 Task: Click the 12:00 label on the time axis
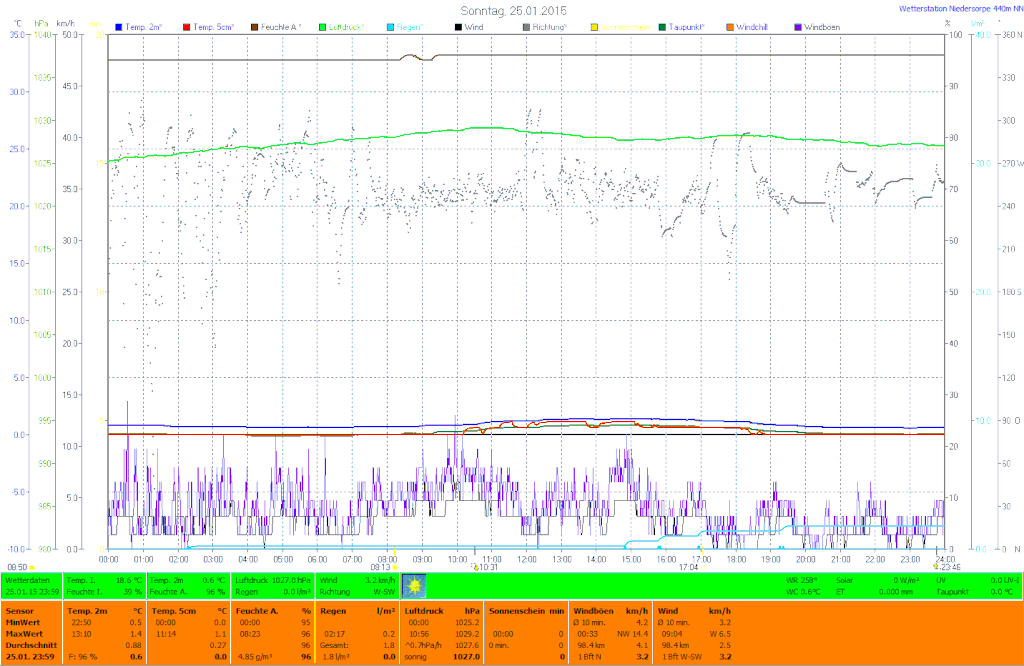[x=526, y=558]
